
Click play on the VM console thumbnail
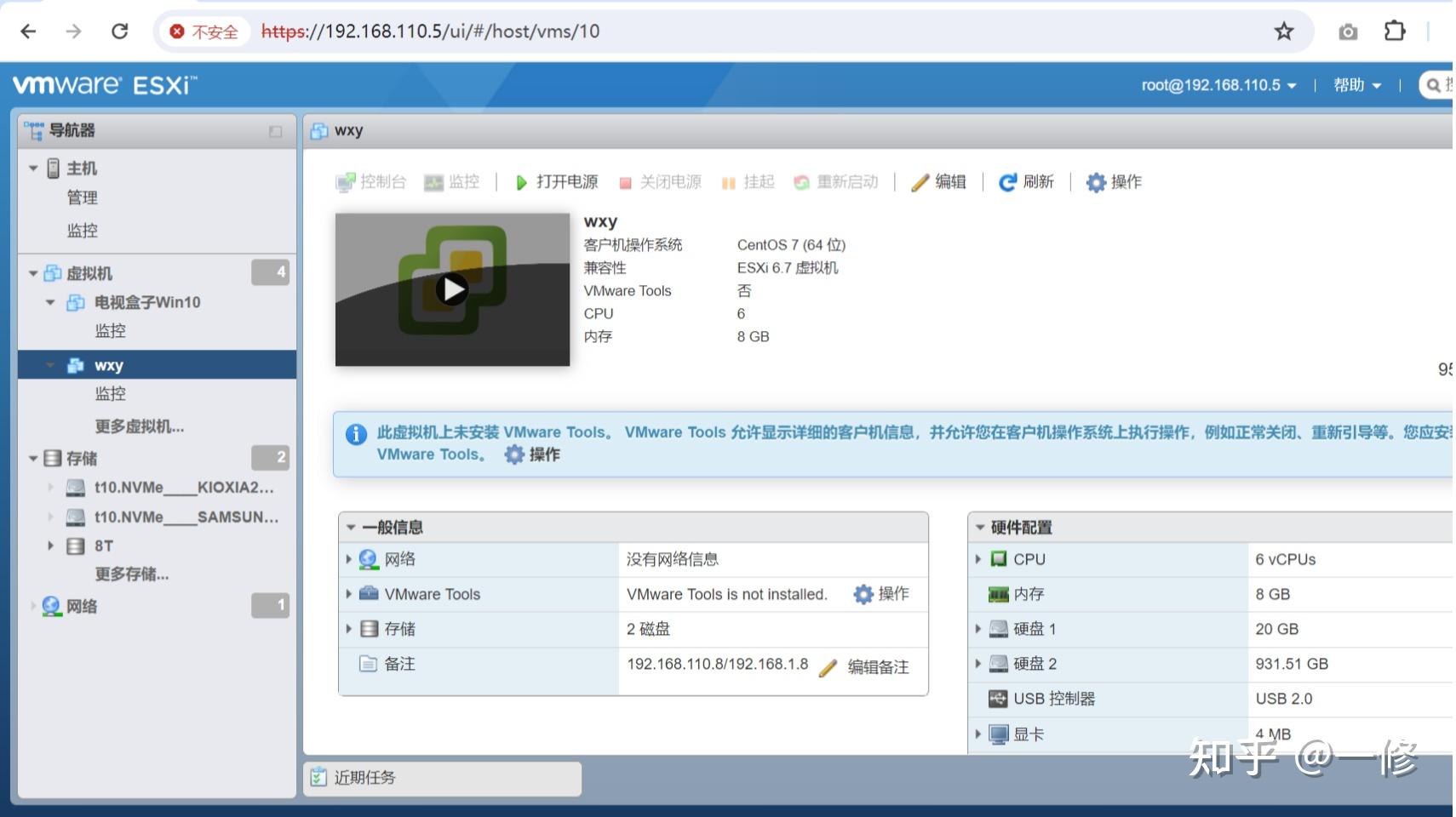452,290
